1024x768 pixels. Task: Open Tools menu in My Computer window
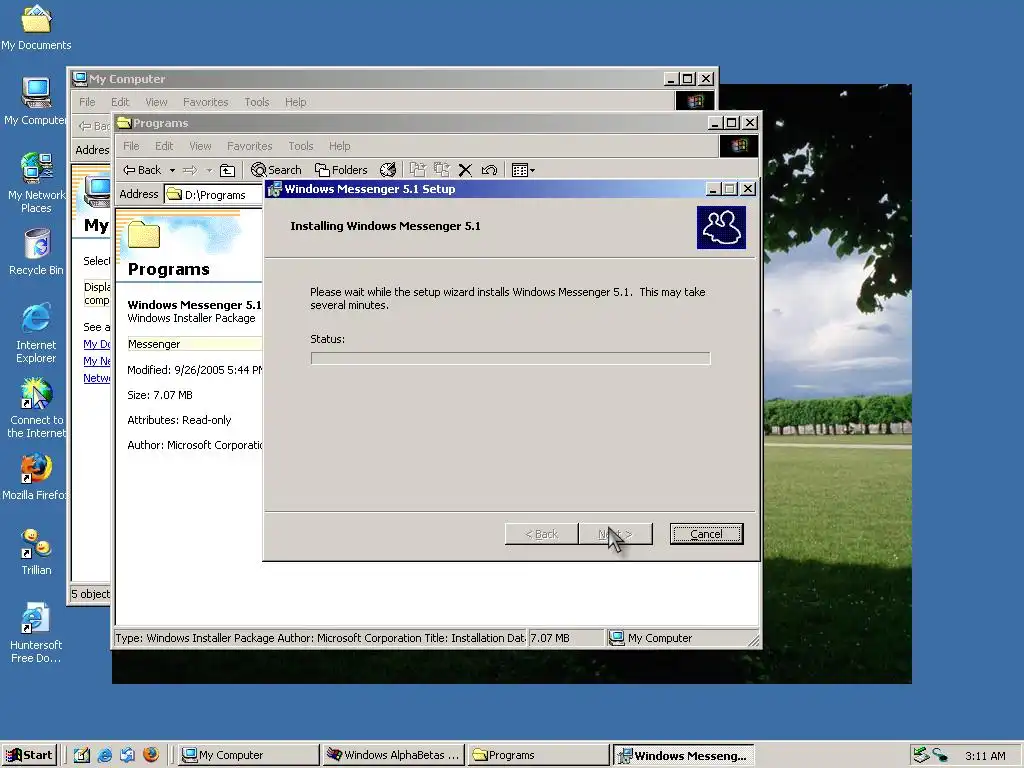pos(257,102)
